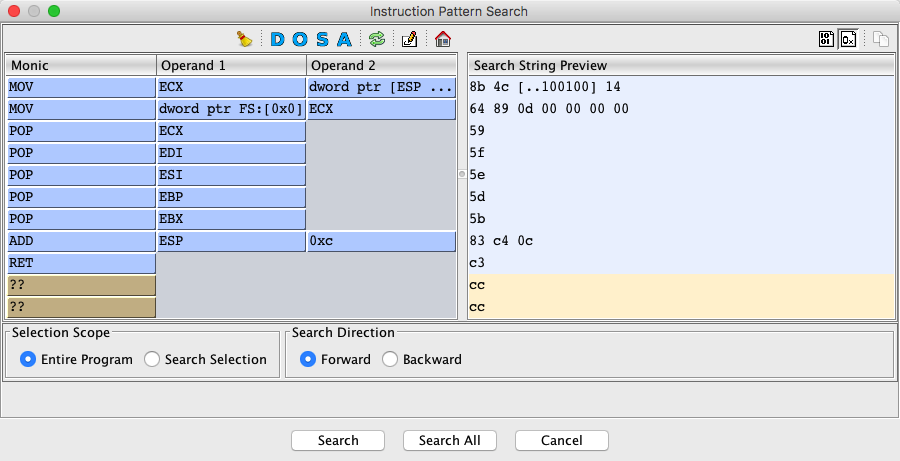
Task: Select the Entire Program radio button
Action: [x=28, y=359]
